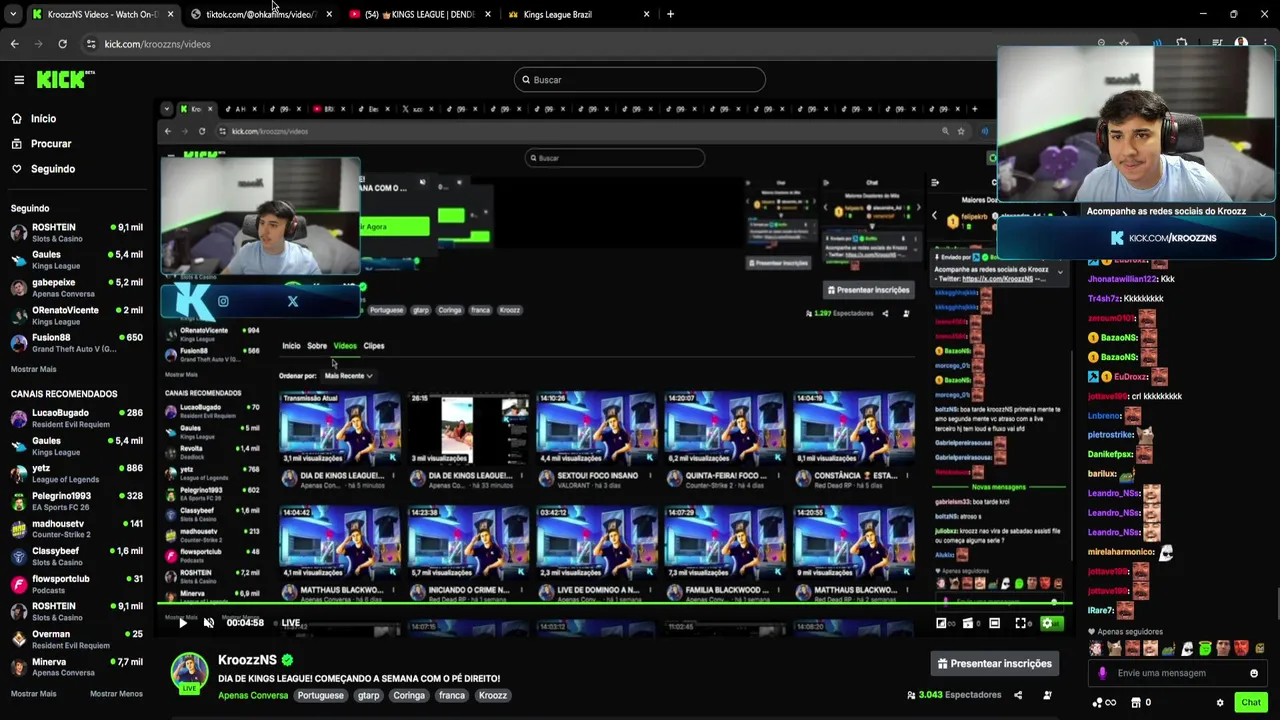Toggle picture-in-picture mini player
Viewport: 1280px width, 720px height.
click(942, 623)
